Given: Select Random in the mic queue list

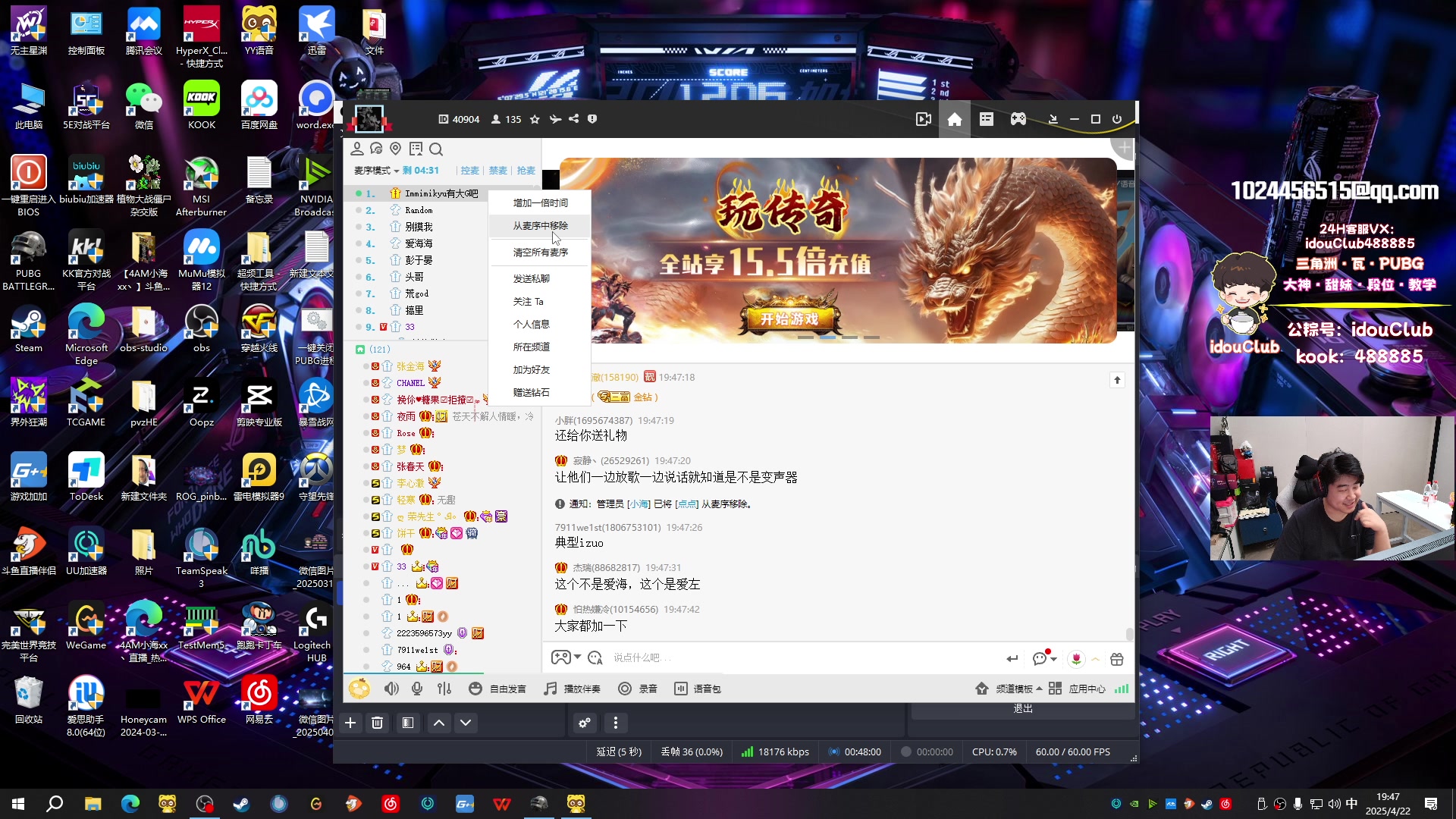Looking at the screenshot, I should click(x=419, y=210).
